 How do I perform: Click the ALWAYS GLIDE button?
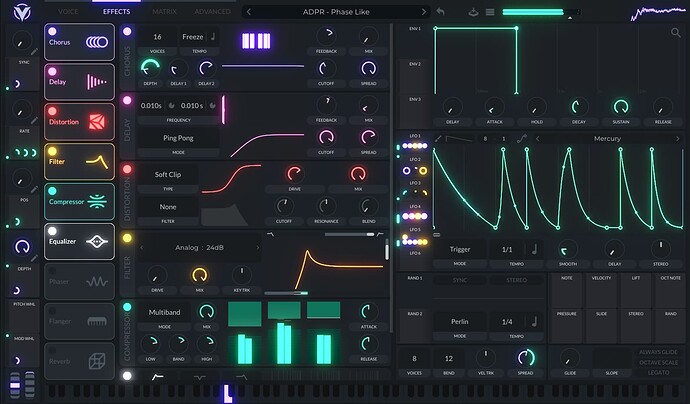point(658,352)
